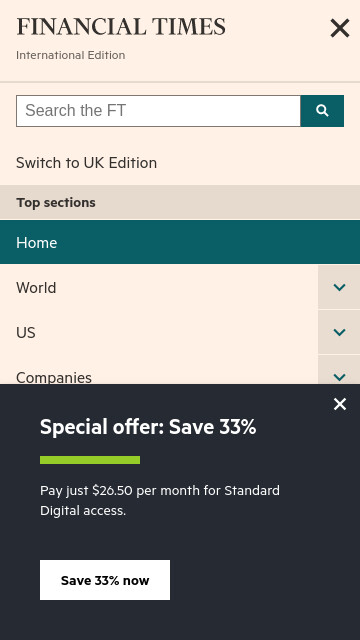Click the International Edition label

(x=71, y=55)
